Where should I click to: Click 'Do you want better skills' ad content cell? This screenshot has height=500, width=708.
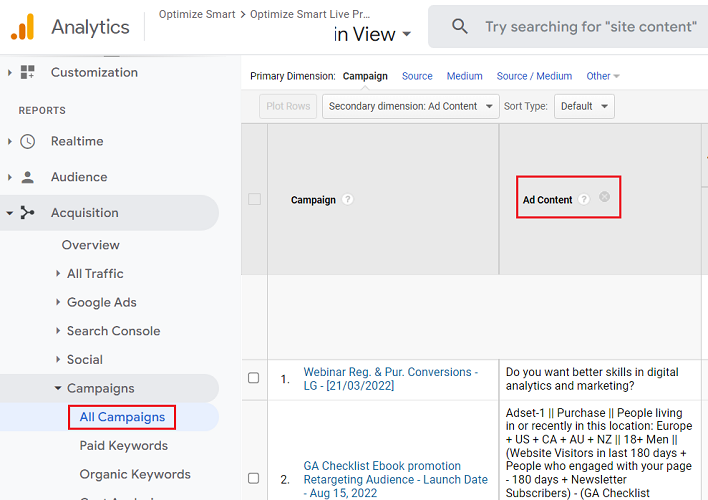[x=592, y=379]
